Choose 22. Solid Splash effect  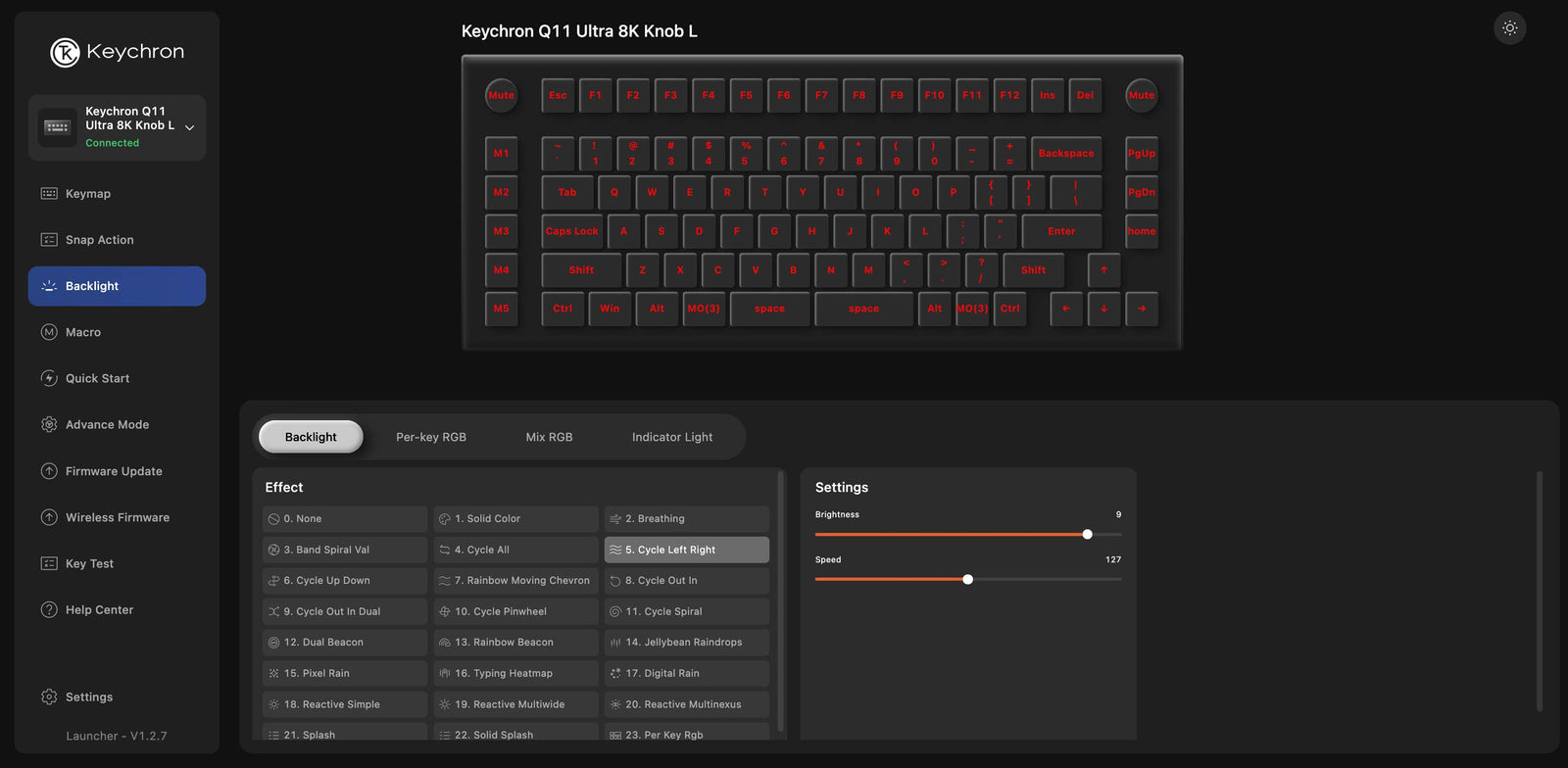tap(516, 732)
